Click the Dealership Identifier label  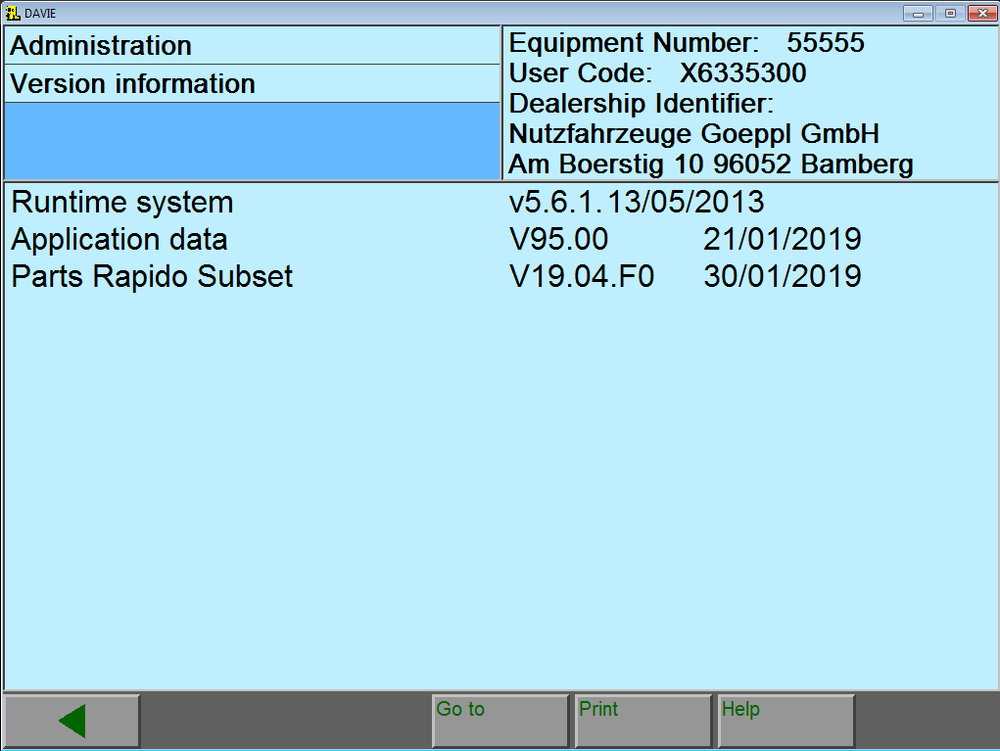[642, 104]
